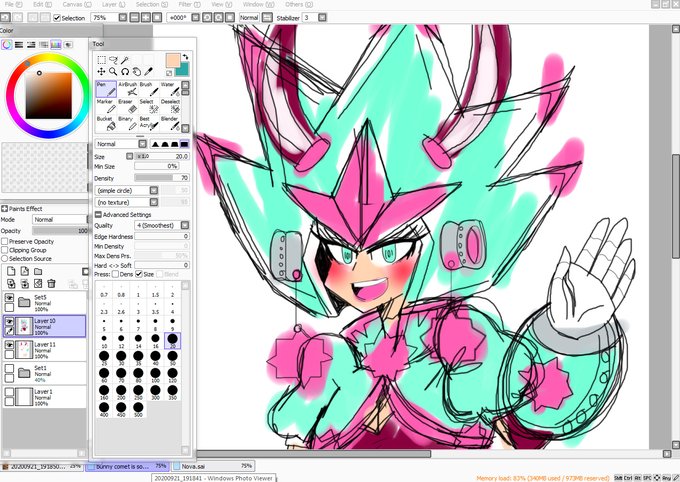
Task: Hide Layer 11 using its eye
Action: (9, 345)
